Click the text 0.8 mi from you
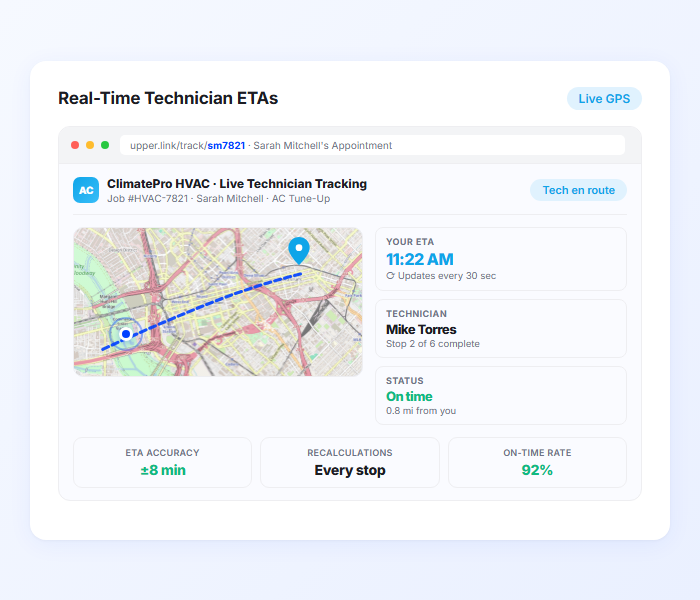 tap(421, 411)
